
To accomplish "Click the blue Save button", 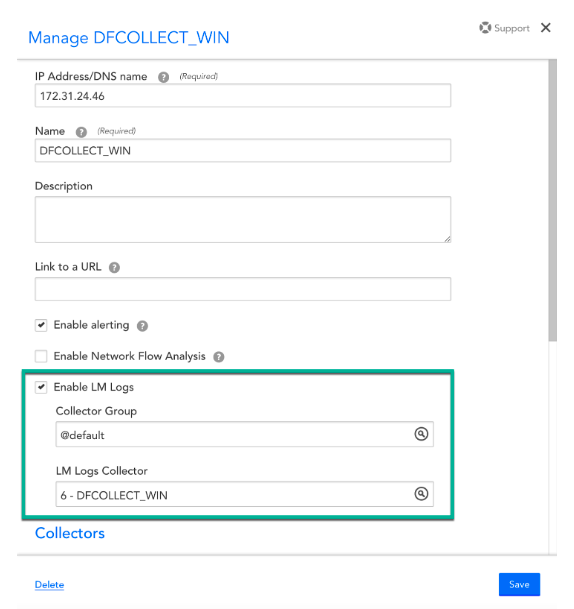I will click(519, 584).
